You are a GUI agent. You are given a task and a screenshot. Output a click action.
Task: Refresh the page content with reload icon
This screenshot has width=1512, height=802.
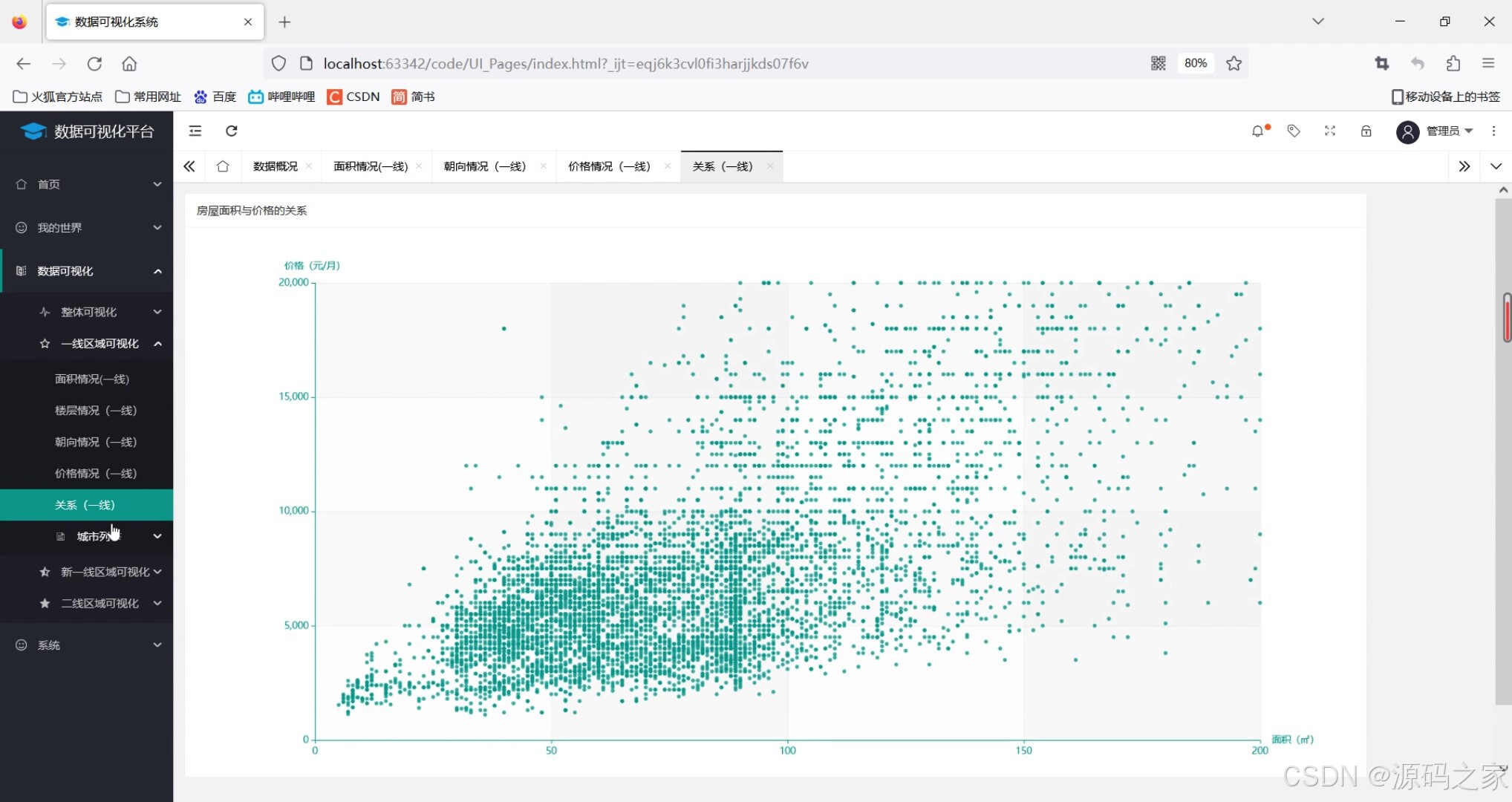pos(232,131)
